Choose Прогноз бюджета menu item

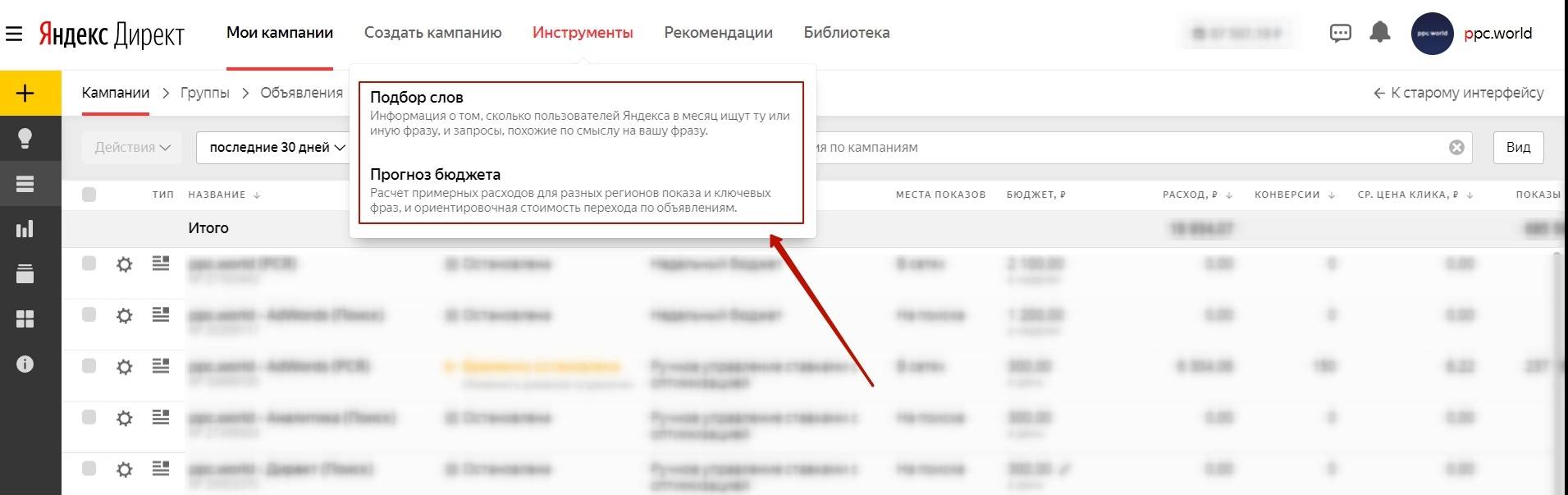click(x=435, y=175)
